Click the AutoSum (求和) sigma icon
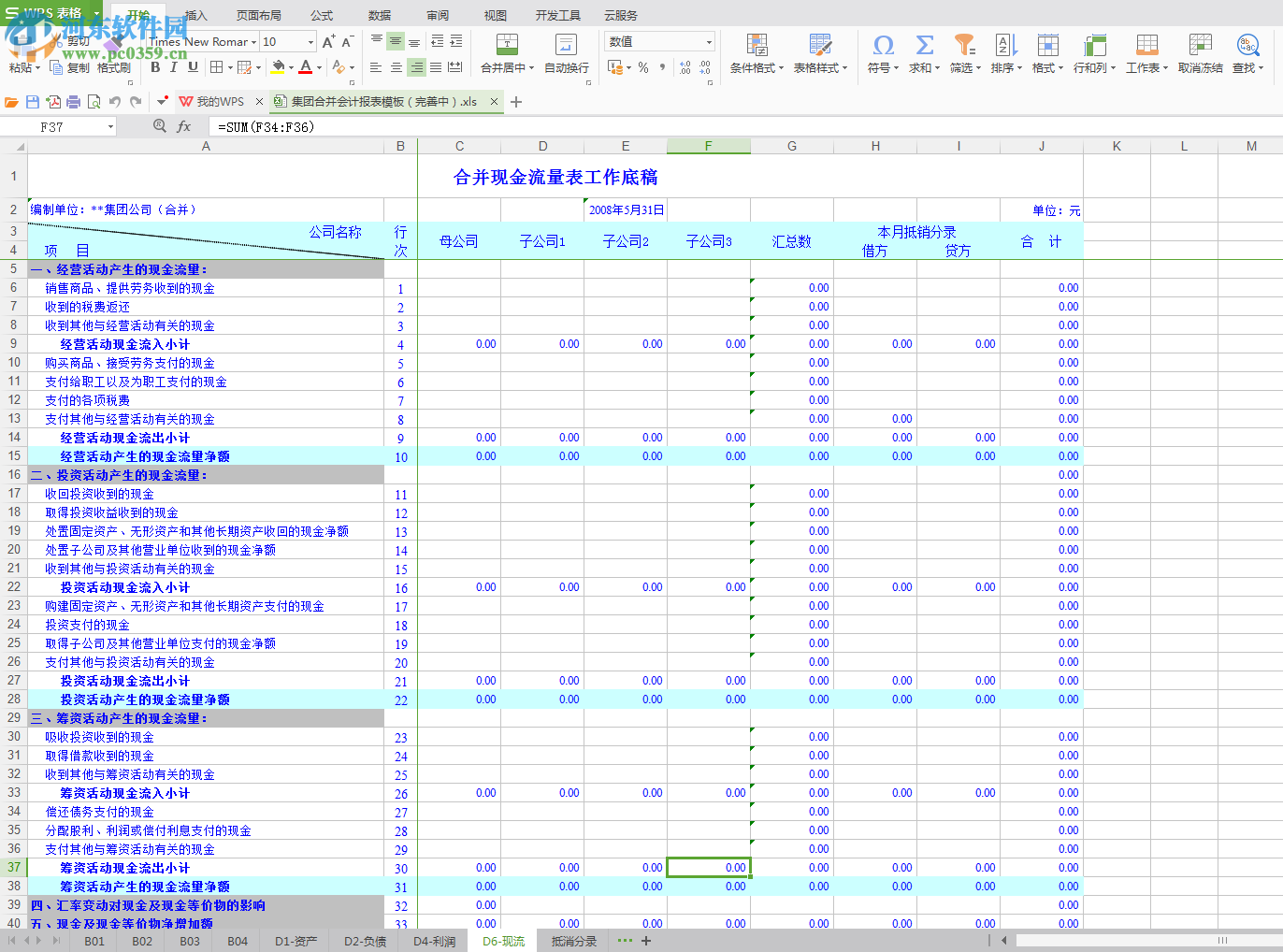1283x952 pixels. [924, 45]
